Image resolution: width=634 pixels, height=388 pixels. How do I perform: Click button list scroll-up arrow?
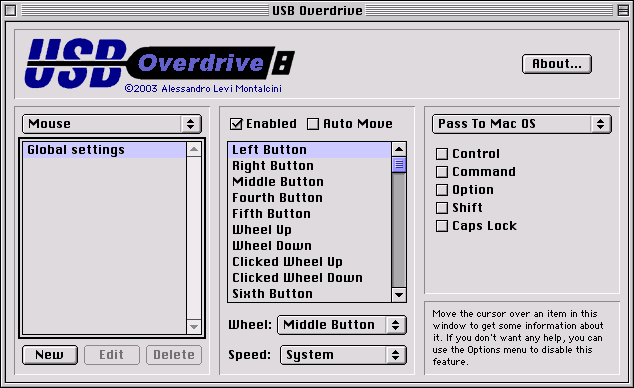tap(399, 150)
